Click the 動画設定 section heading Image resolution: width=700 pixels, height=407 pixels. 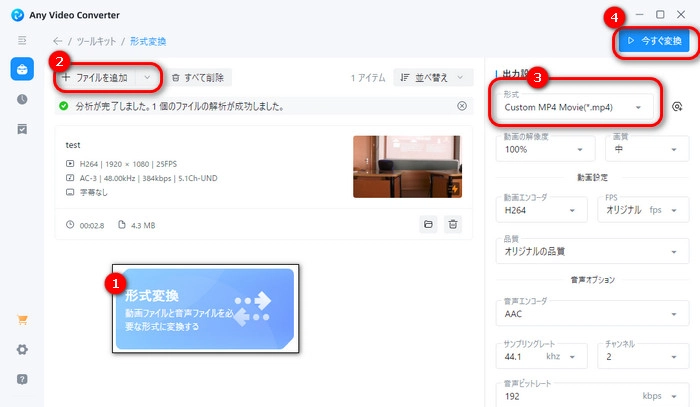[592, 178]
